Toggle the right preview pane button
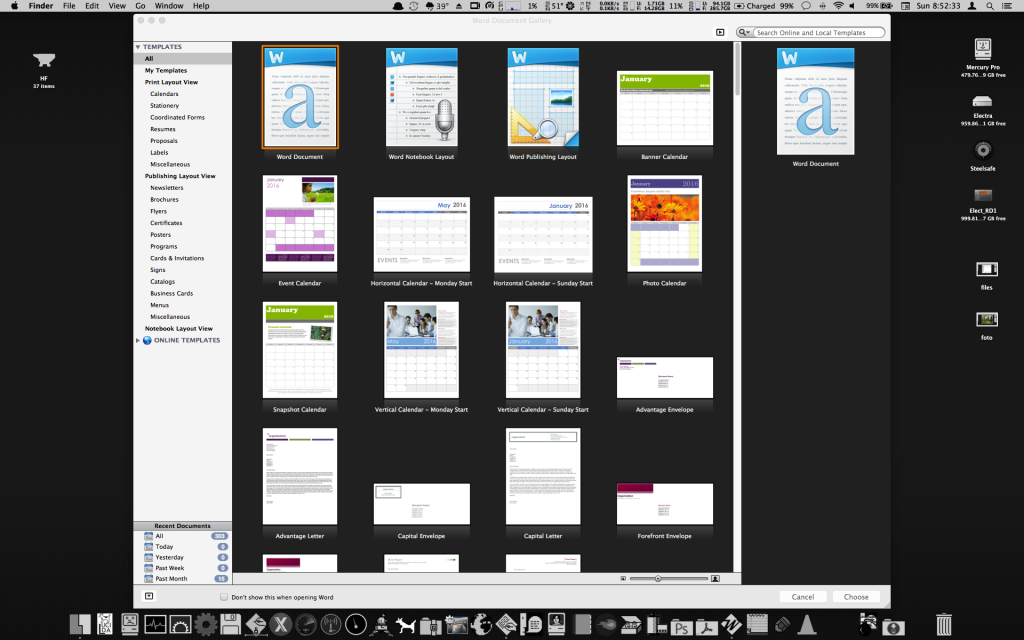Screen dimensions: 1024x640 pos(720,32)
